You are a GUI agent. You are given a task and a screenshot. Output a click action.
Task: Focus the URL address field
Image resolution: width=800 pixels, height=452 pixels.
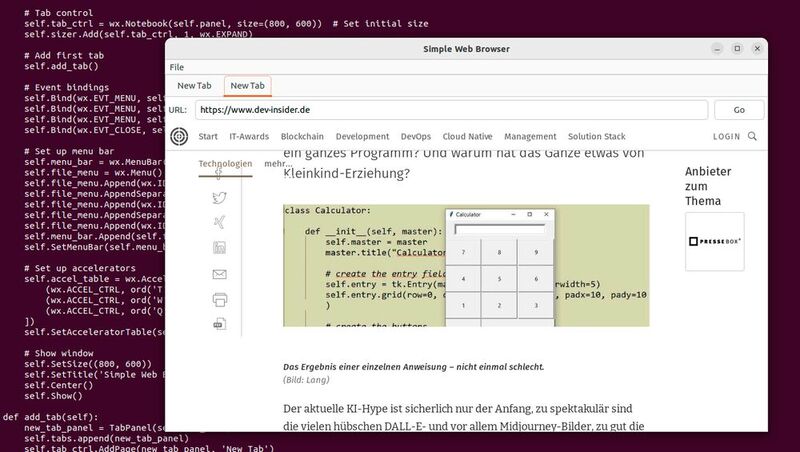pyautogui.click(x=450, y=110)
